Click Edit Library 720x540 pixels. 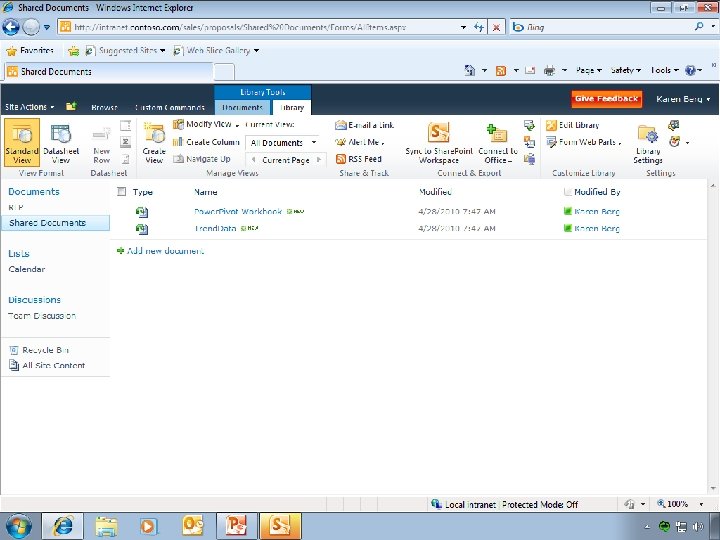(x=573, y=125)
